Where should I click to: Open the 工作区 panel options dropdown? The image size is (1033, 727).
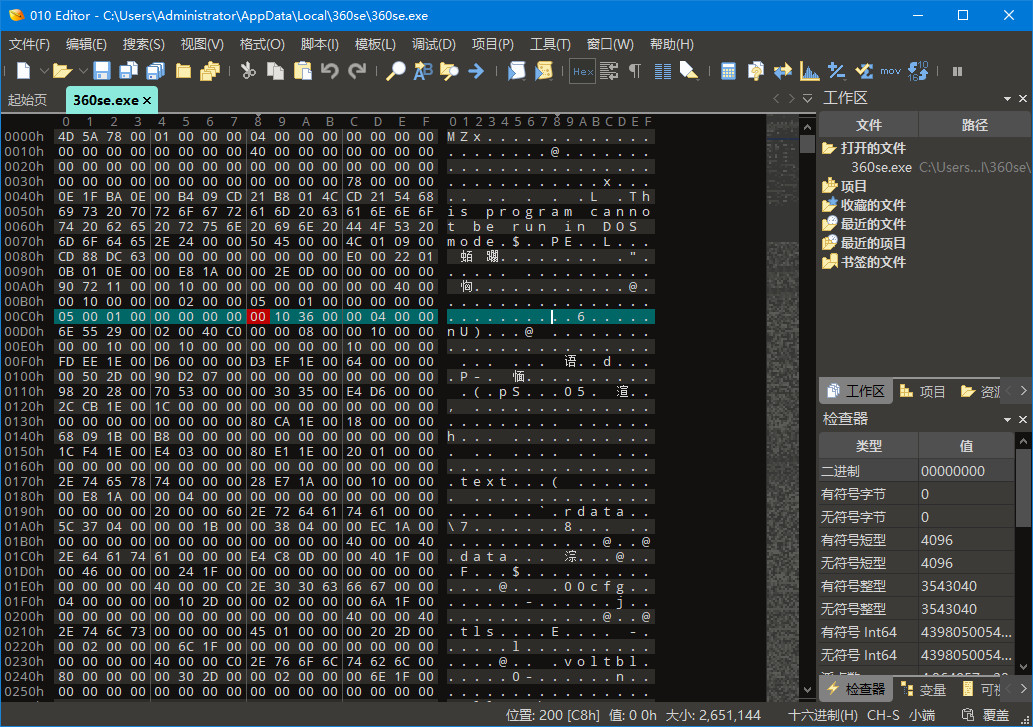coord(1007,99)
